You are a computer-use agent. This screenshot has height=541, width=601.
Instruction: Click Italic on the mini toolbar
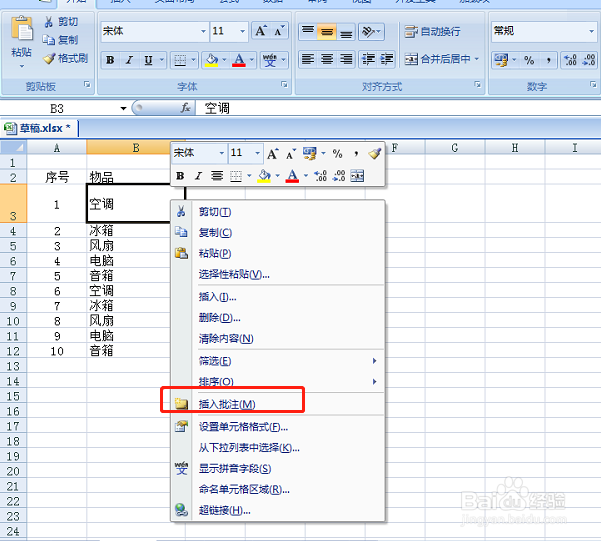pyautogui.click(x=198, y=176)
